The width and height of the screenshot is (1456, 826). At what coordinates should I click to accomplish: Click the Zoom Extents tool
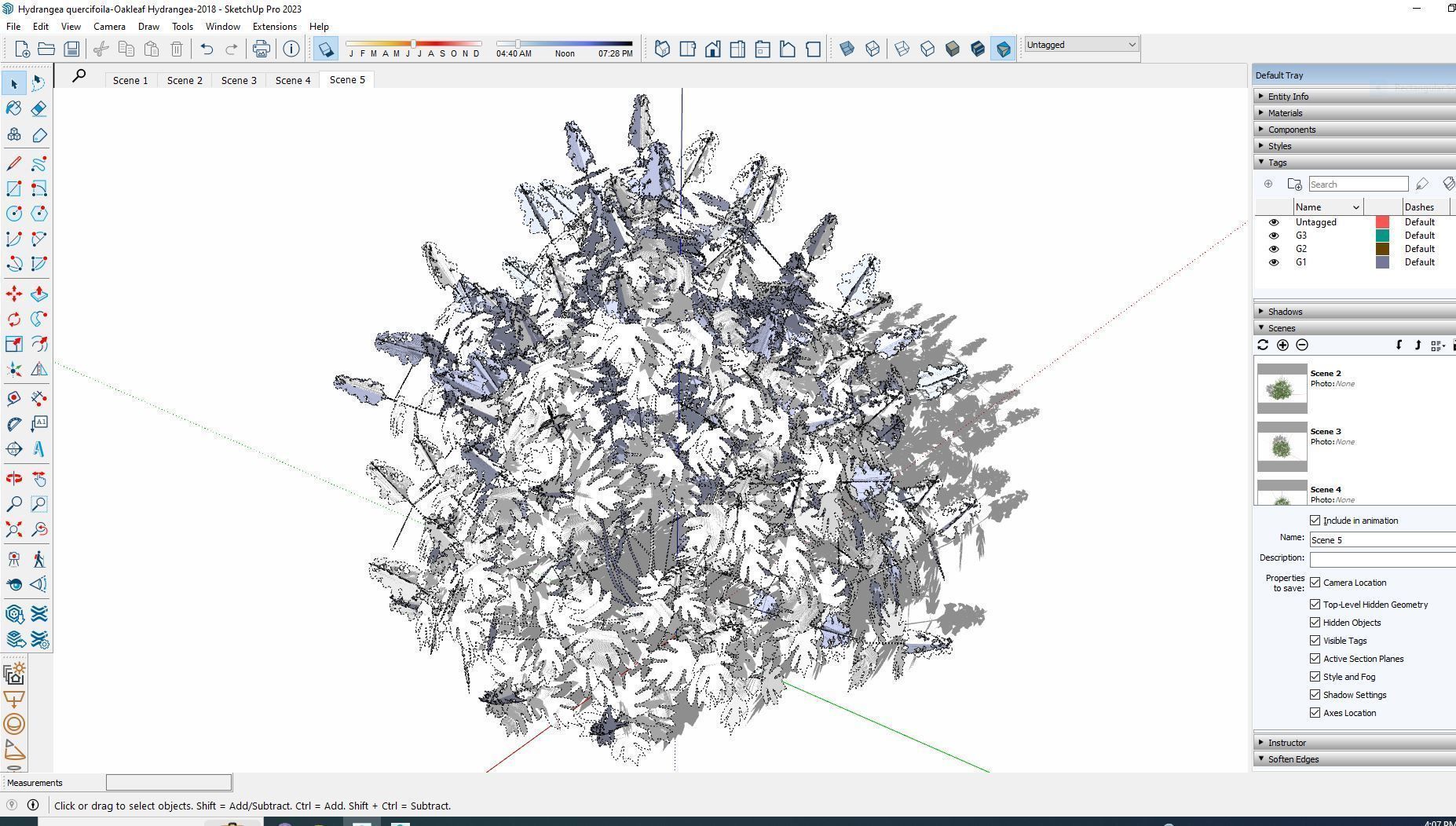(14, 529)
